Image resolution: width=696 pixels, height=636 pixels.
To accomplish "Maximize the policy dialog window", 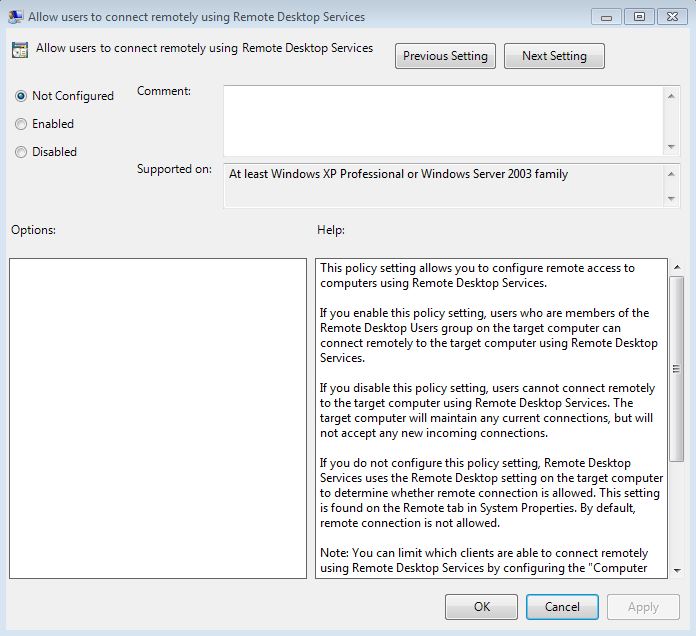I will pos(639,17).
